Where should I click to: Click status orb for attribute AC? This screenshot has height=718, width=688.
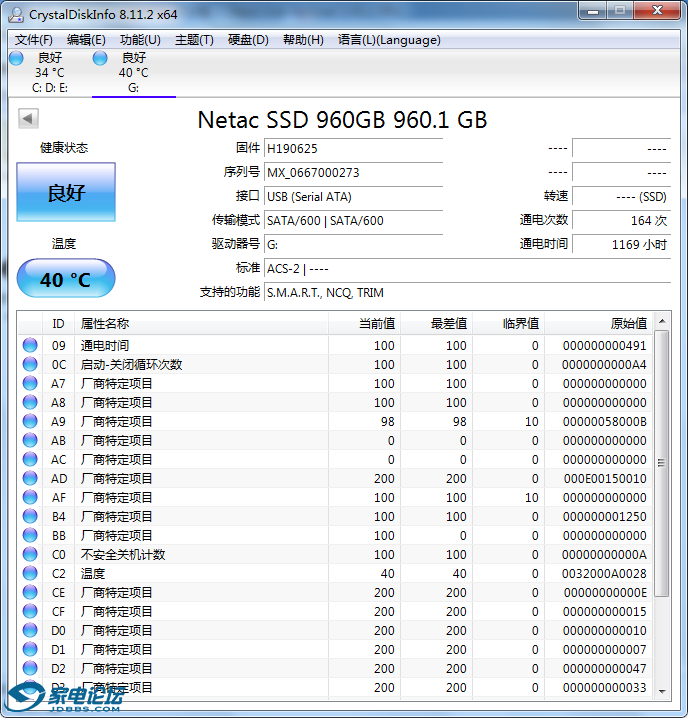point(30,459)
